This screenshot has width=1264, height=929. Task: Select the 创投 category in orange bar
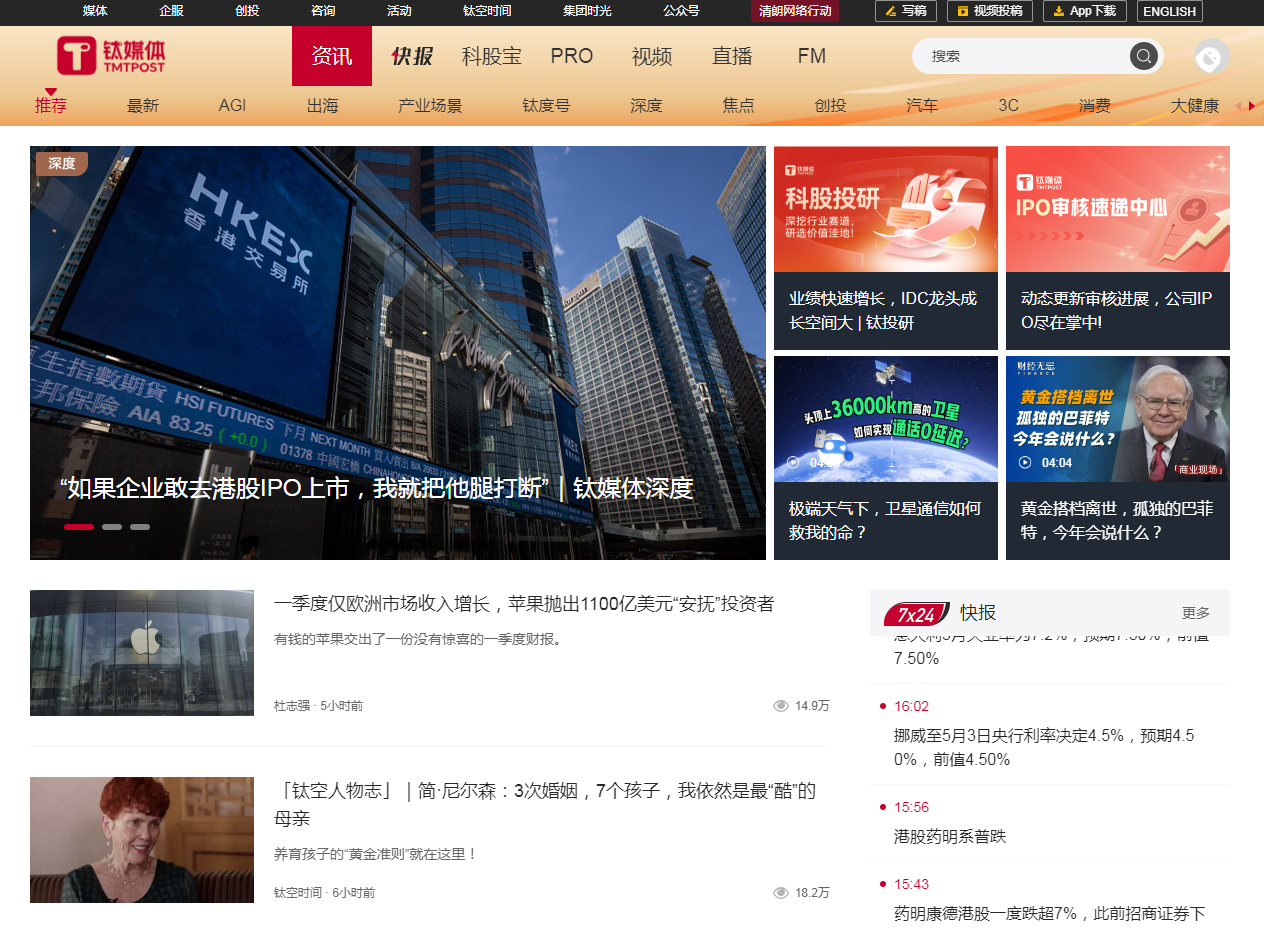pos(830,105)
